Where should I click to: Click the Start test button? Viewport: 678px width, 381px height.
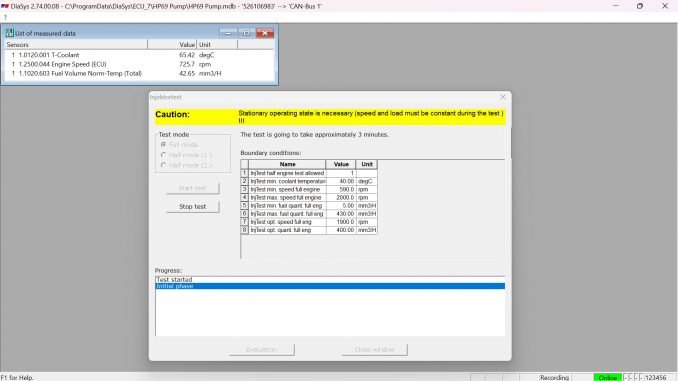click(x=192, y=188)
